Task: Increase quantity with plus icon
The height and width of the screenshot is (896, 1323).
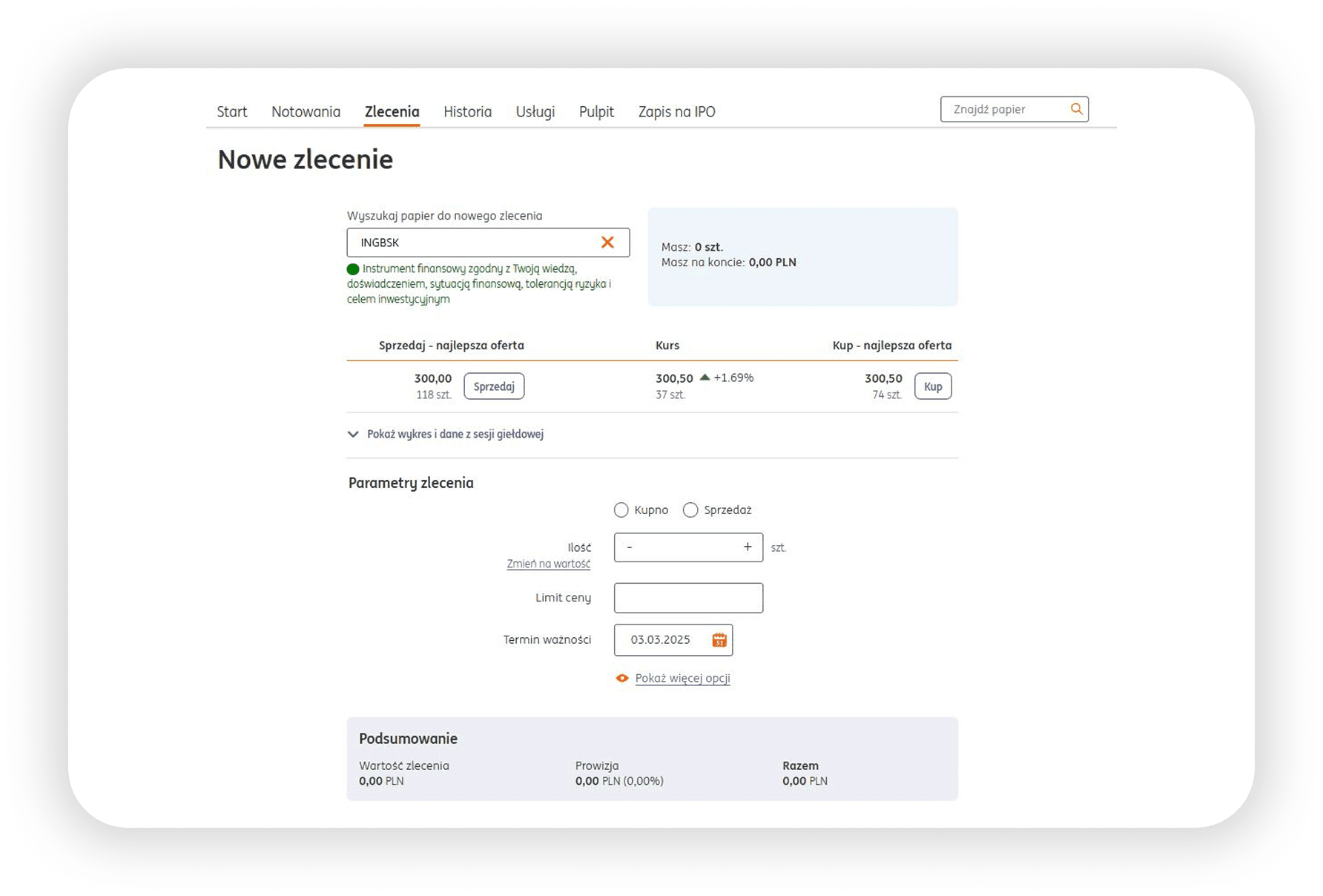Action: point(748,547)
